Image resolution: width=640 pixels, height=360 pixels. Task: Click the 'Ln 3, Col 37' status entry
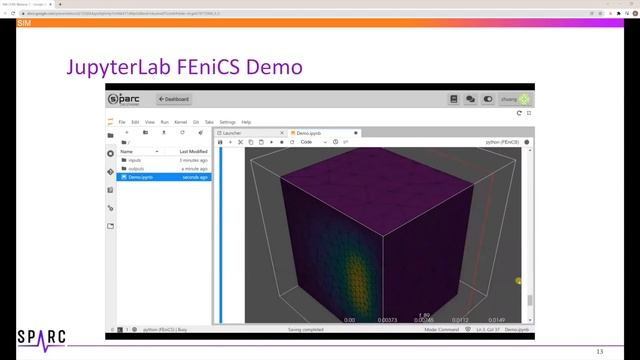[488, 329]
